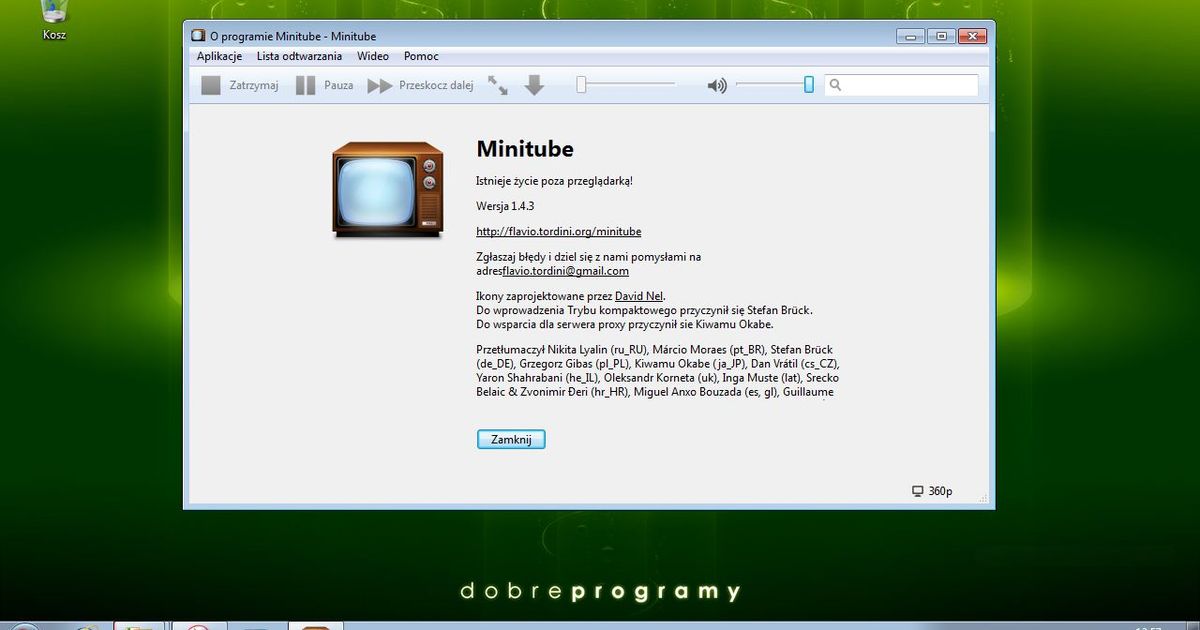Click the download arrow icon

(x=534, y=86)
